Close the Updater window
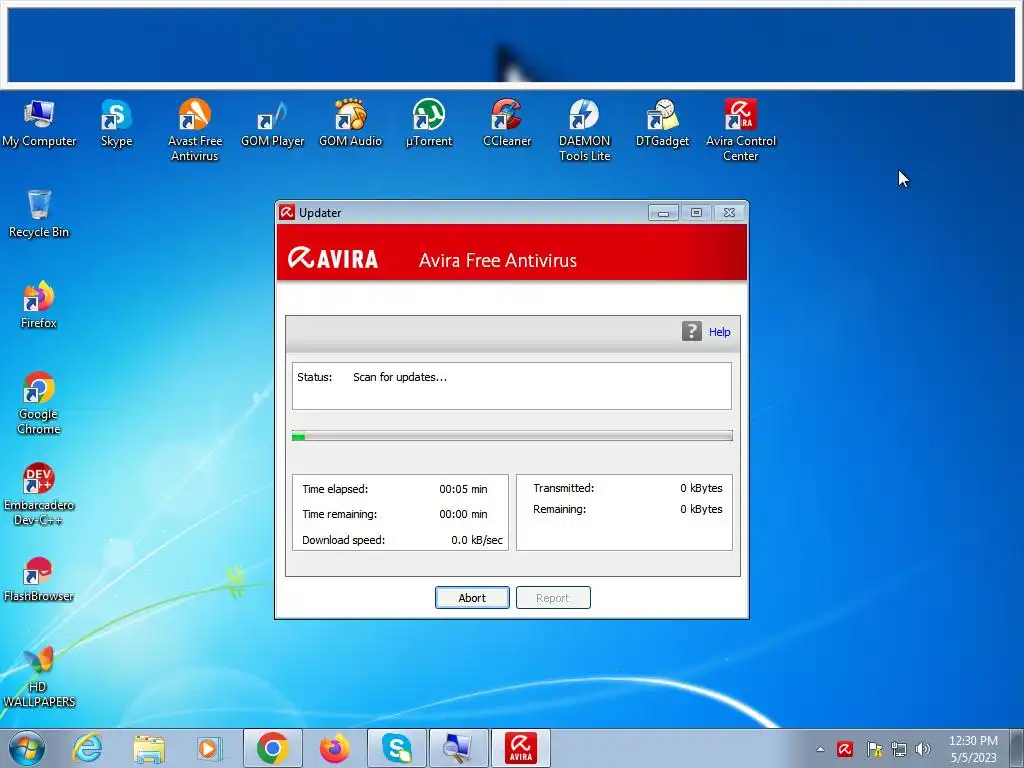This screenshot has width=1024, height=768. pyautogui.click(x=729, y=213)
